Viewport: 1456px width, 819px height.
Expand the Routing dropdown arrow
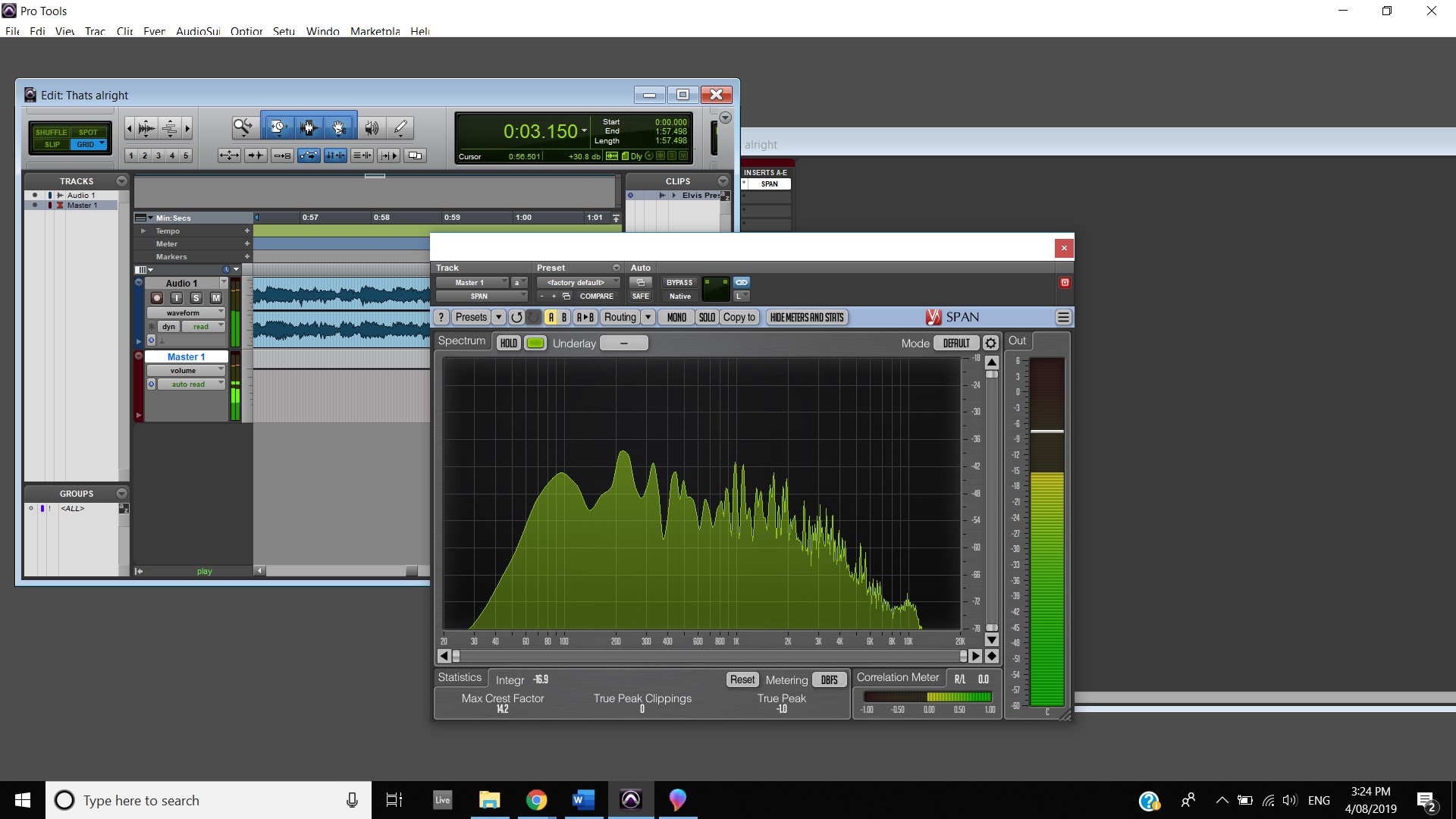(648, 318)
